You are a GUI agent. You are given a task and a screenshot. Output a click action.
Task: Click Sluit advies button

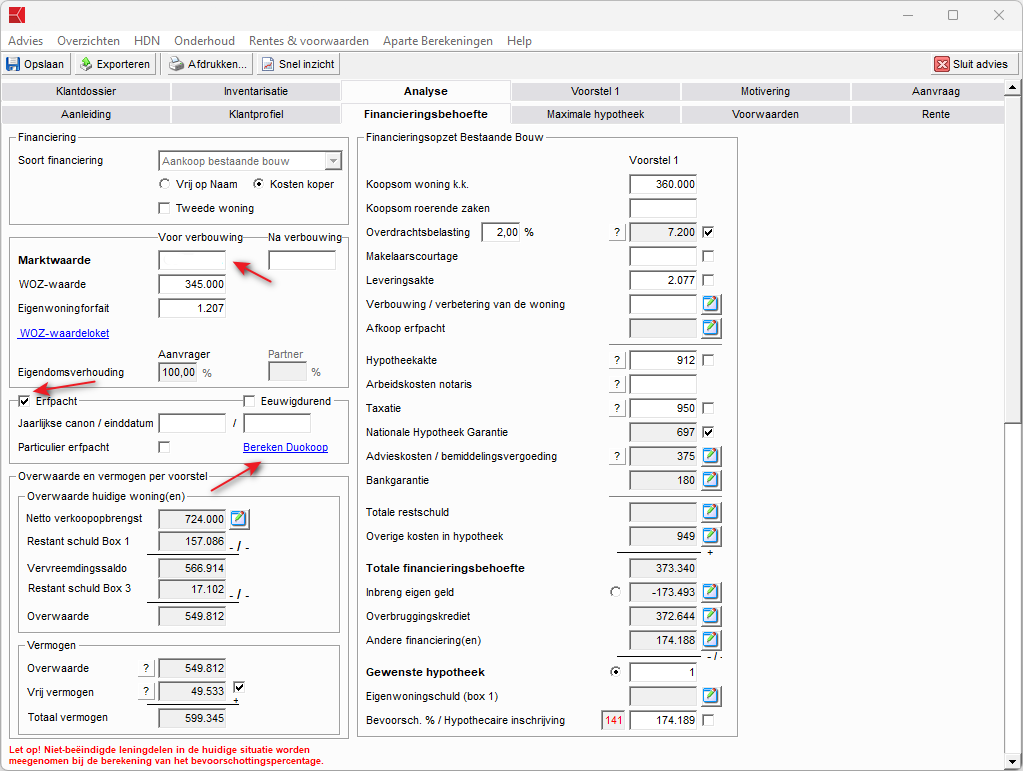[x=973, y=64]
